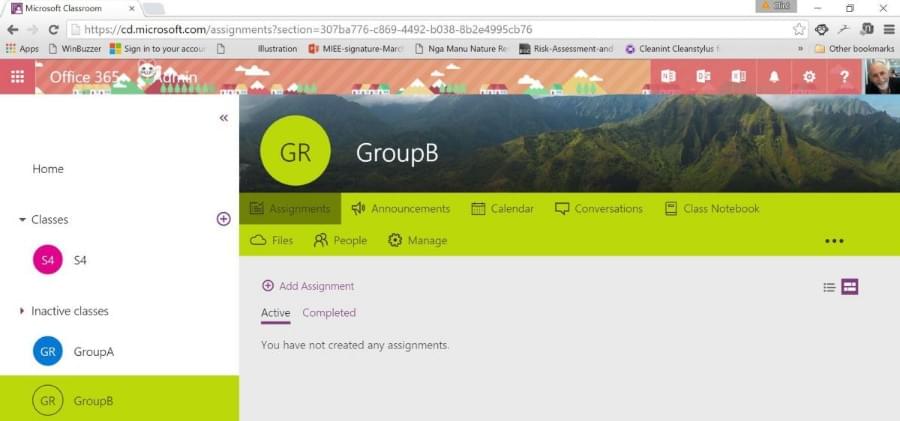The image size is (900, 421).
Task: Open Illustration bookmark
Action: pyautogui.click(x=277, y=49)
